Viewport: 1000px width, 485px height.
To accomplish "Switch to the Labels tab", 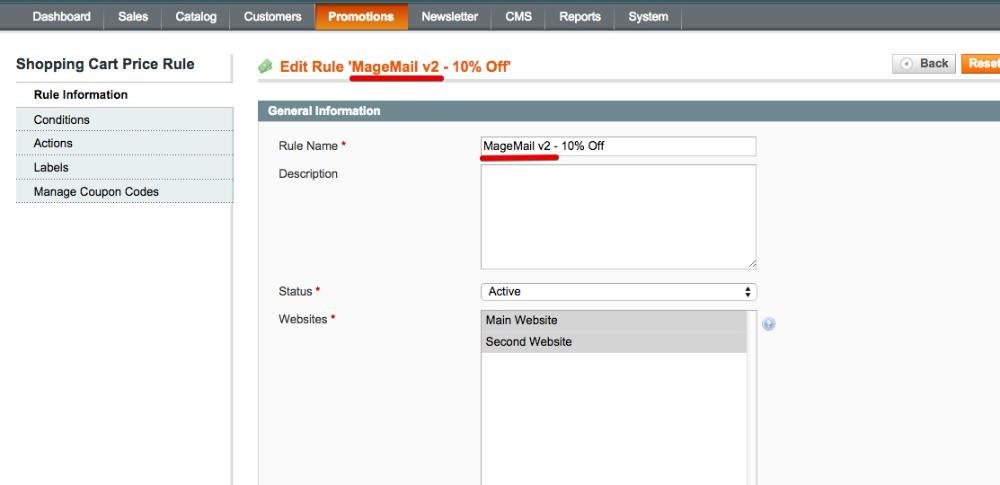I will coord(51,168).
